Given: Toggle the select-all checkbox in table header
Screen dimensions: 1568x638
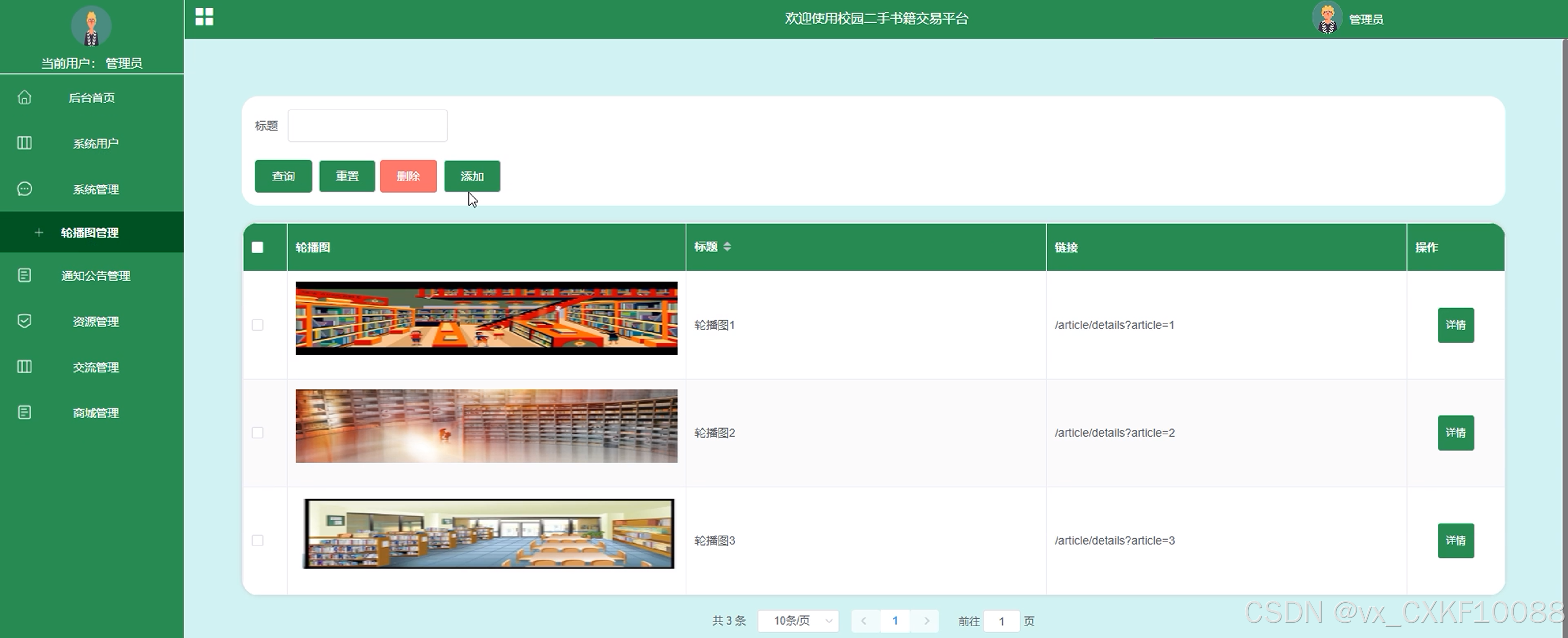Looking at the screenshot, I should pyautogui.click(x=257, y=248).
